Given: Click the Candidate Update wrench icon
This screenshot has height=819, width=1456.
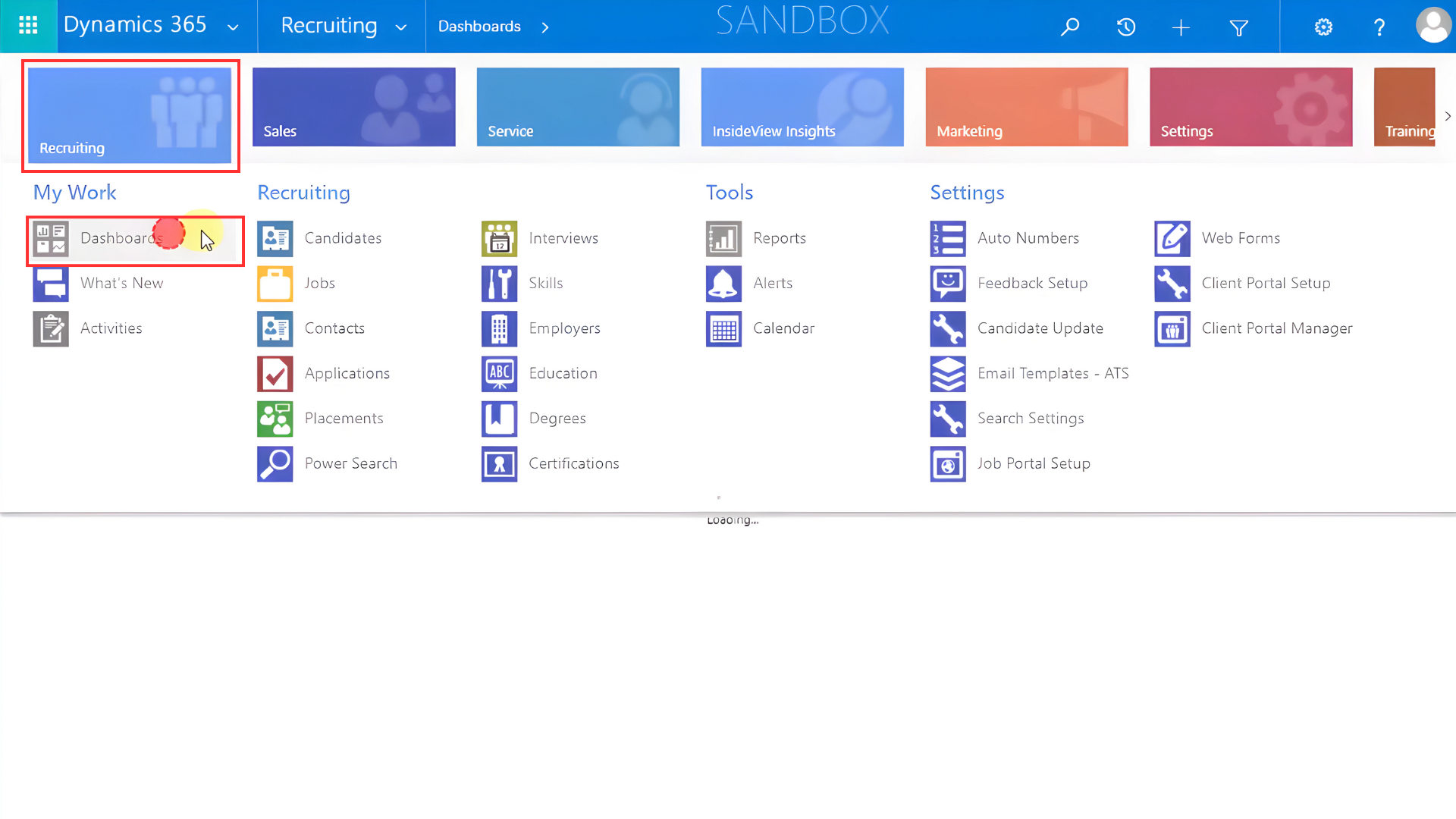Looking at the screenshot, I should (948, 328).
